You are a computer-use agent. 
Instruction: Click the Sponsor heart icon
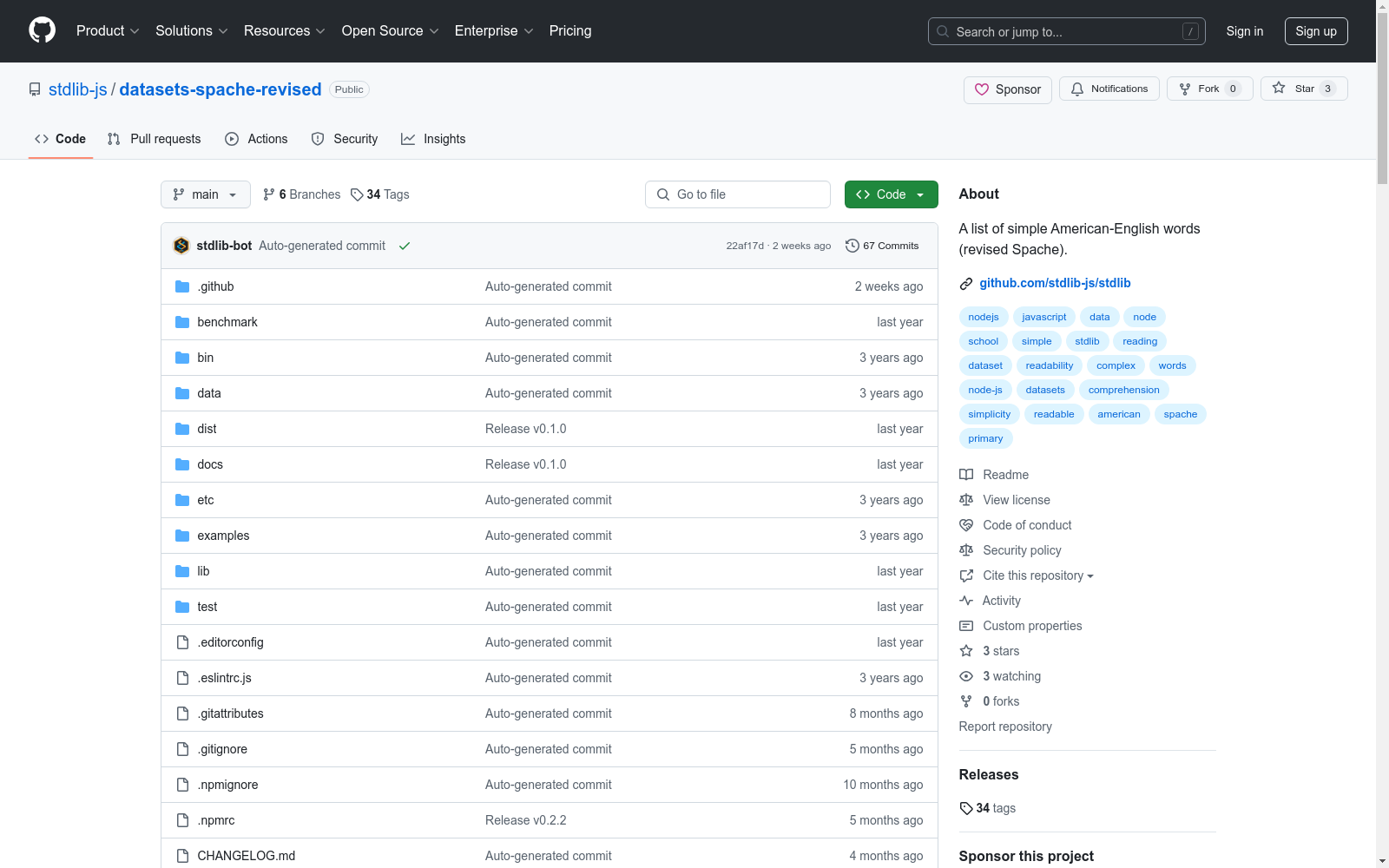click(982, 89)
